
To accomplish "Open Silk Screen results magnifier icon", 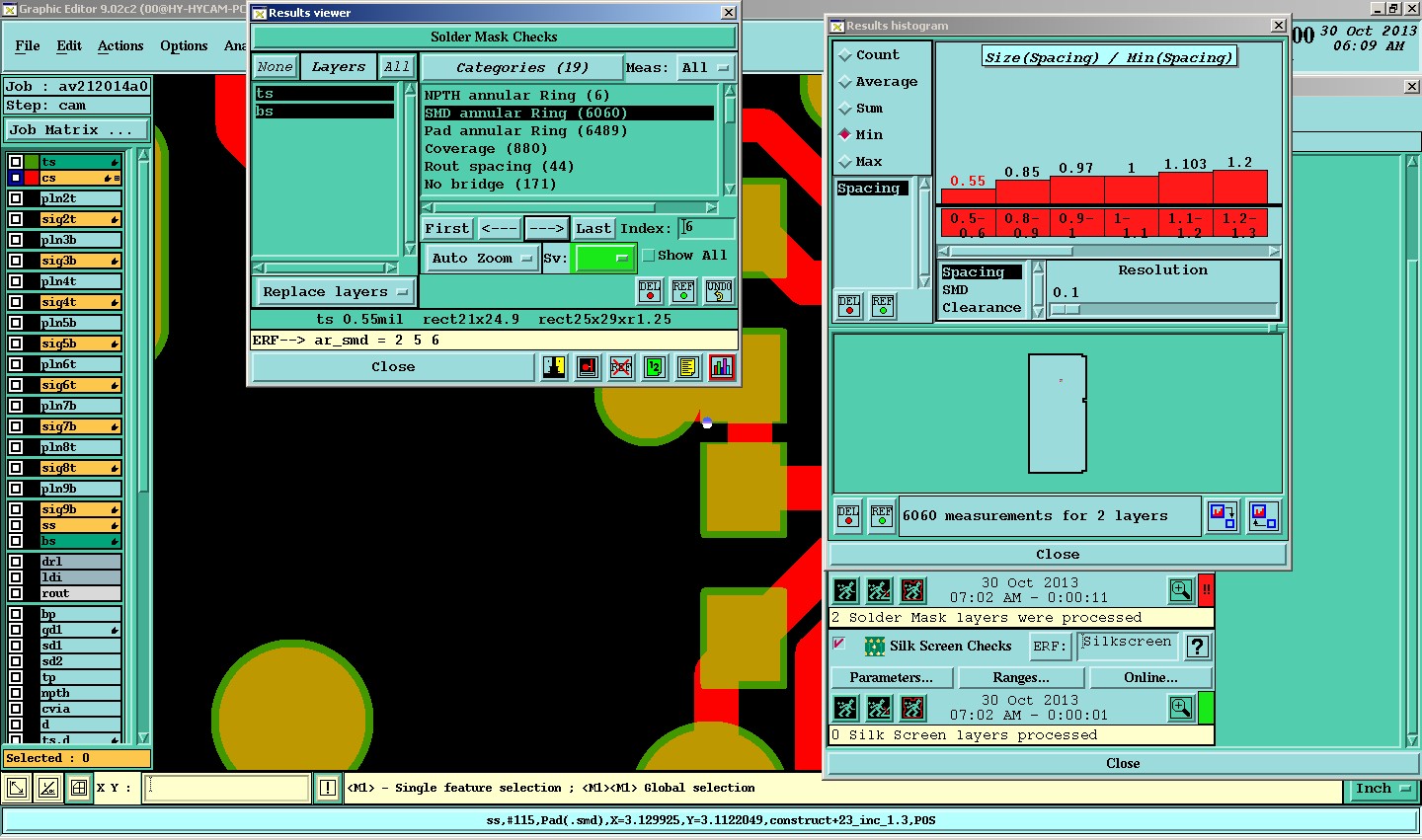I will point(1181,708).
